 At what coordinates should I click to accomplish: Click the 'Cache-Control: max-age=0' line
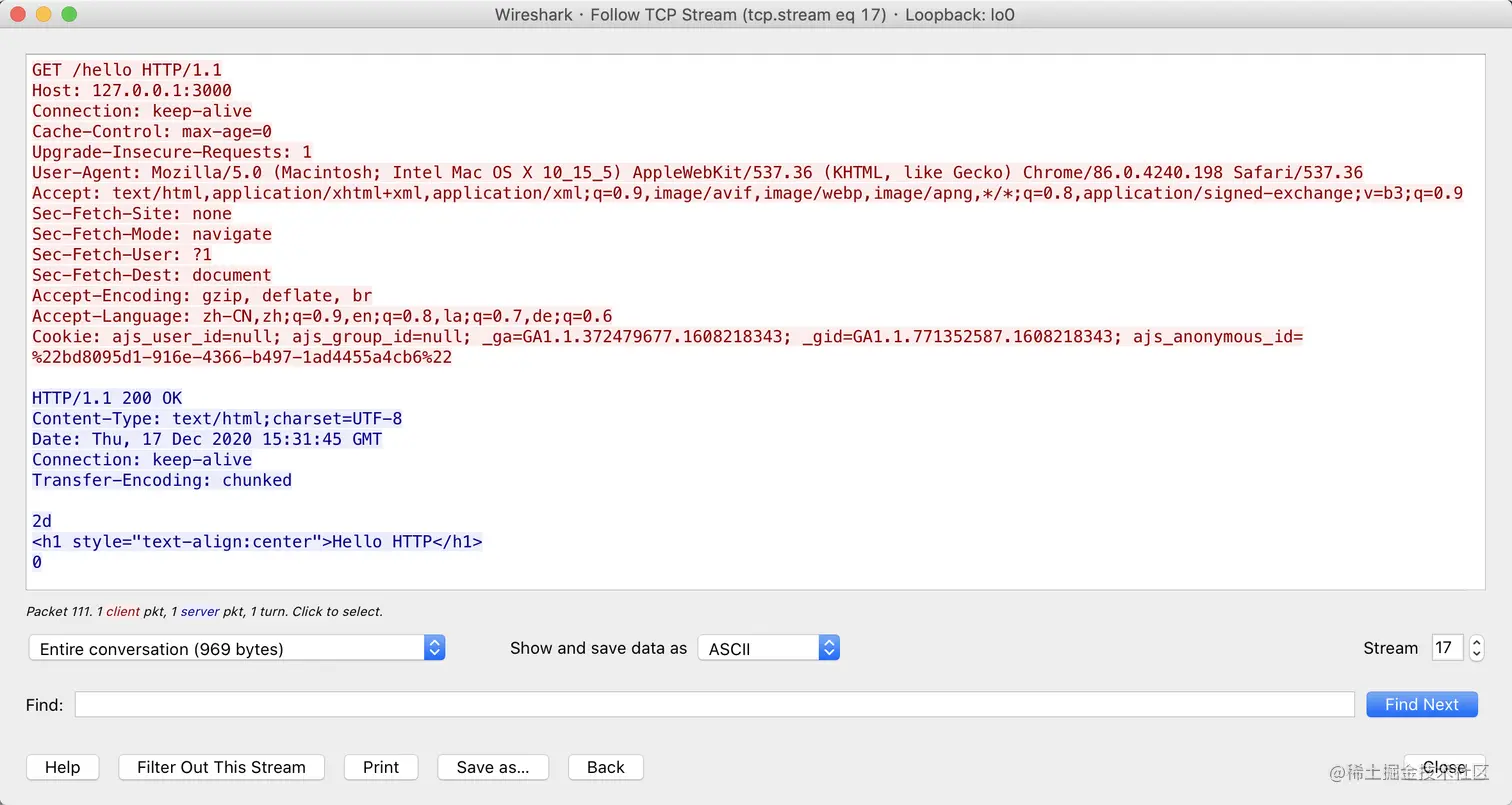[x=152, y=131]
